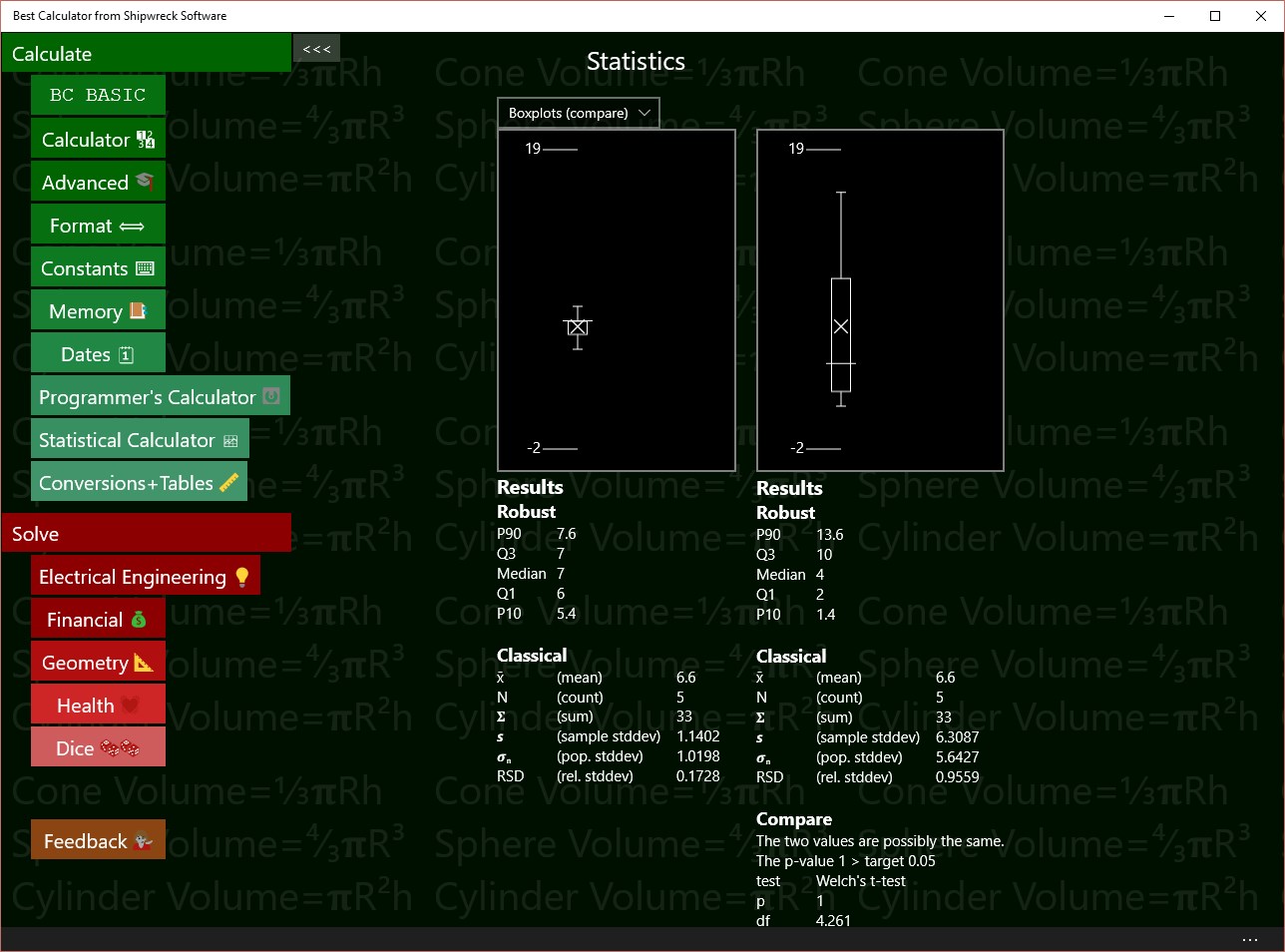Send Feedback via the Feedback button

(97, 839)
